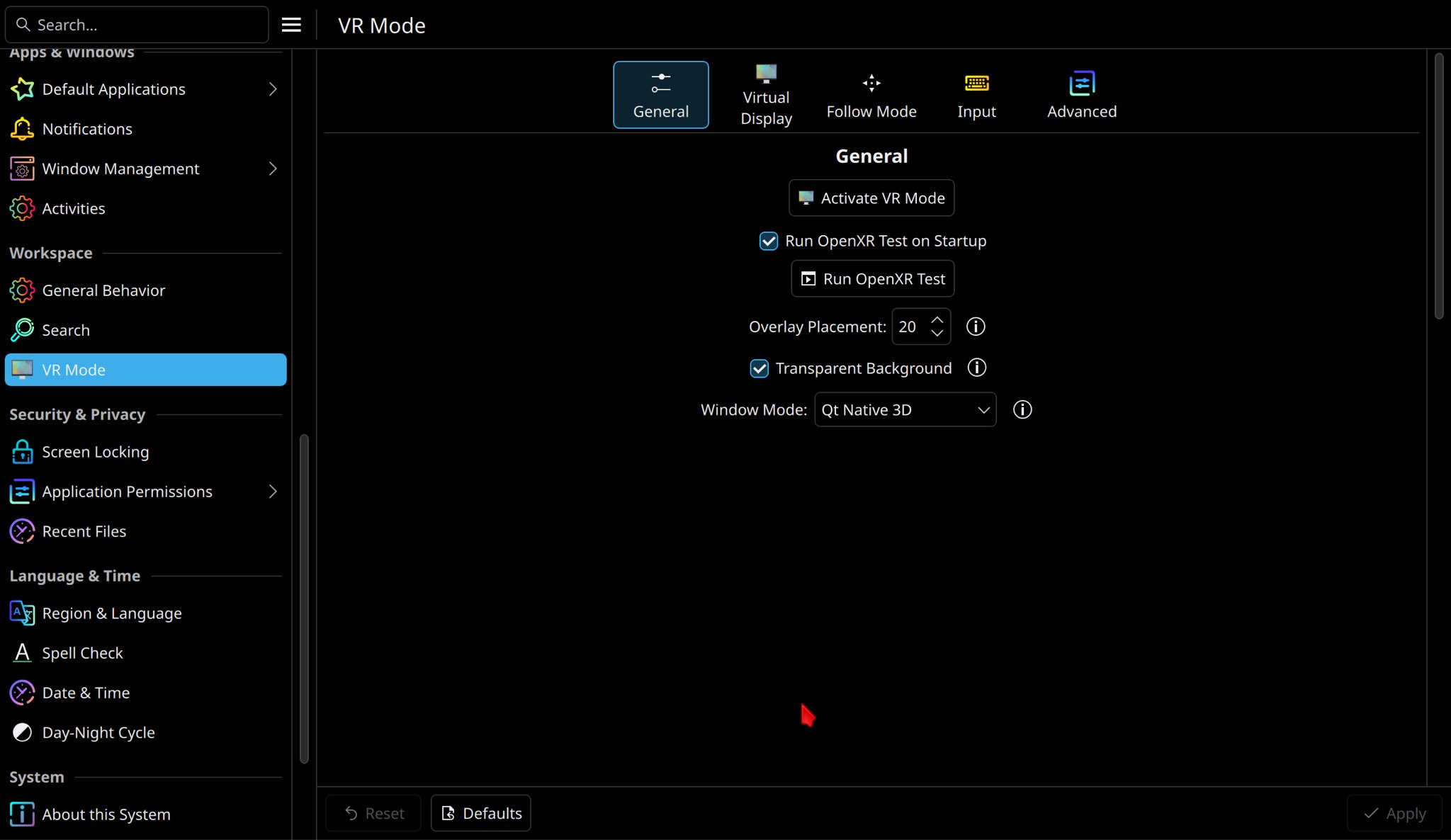The image size is (1451, 840).
Task: Expand Application Permissions chevron
Action: (x=273, y=492)
